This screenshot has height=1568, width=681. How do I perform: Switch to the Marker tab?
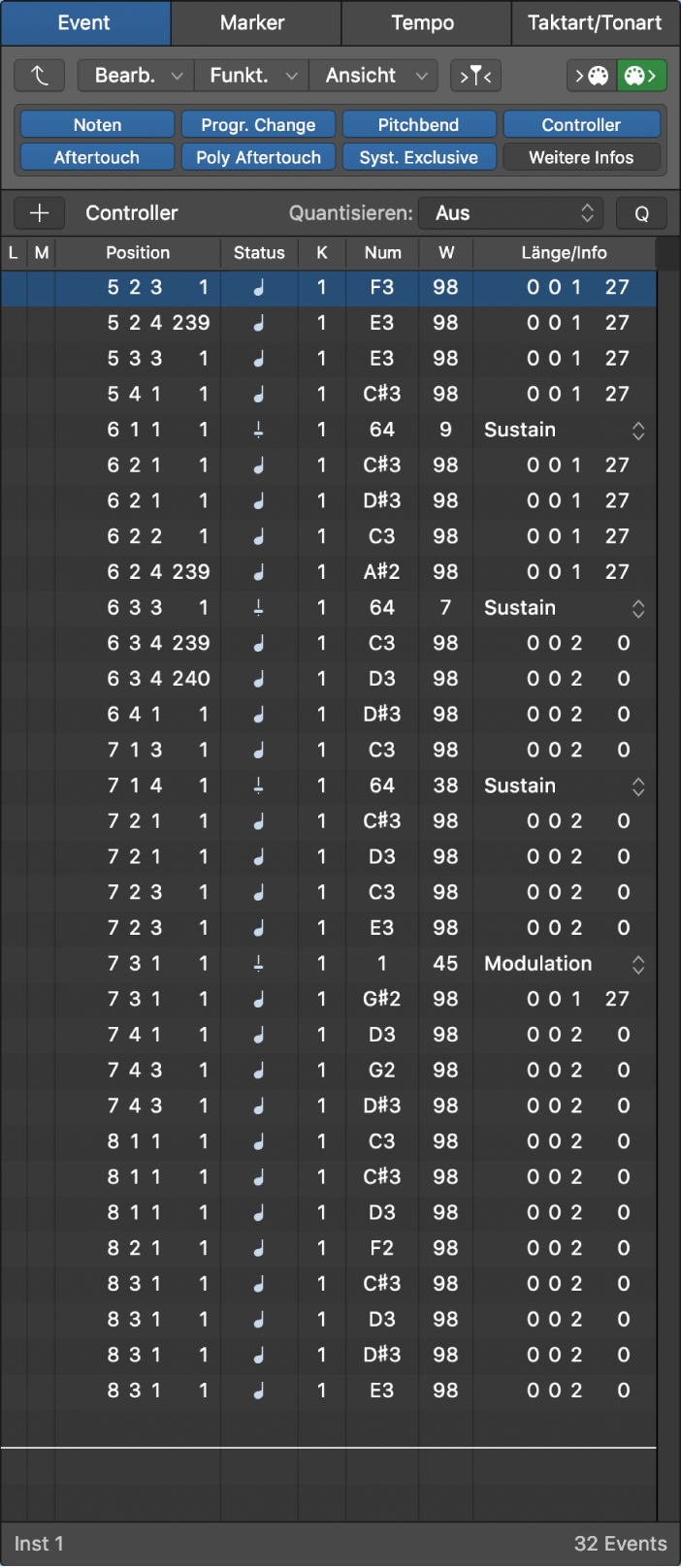pos(256,23)
